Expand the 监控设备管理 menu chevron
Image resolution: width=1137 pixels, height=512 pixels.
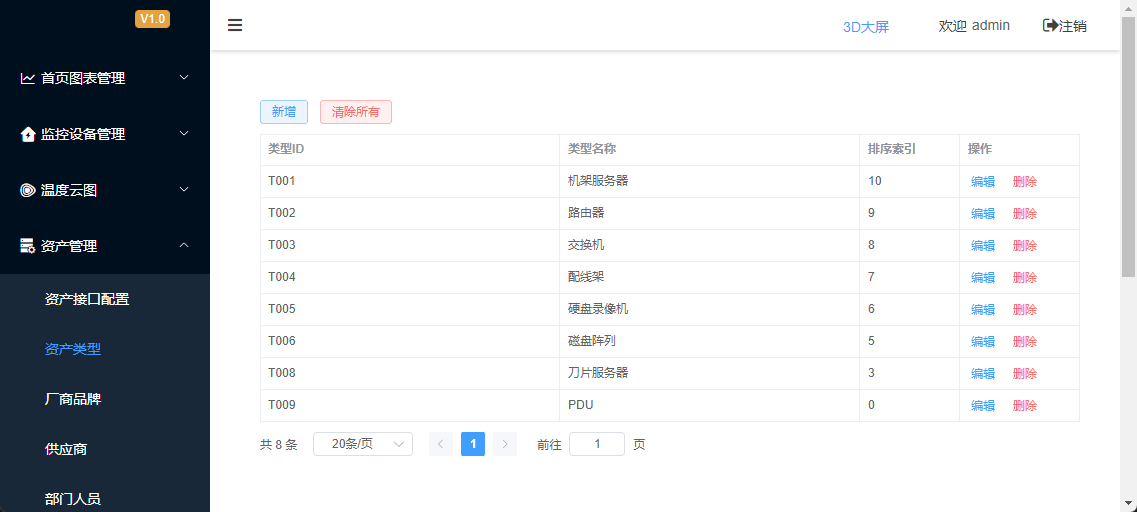(x=184, y=133)
